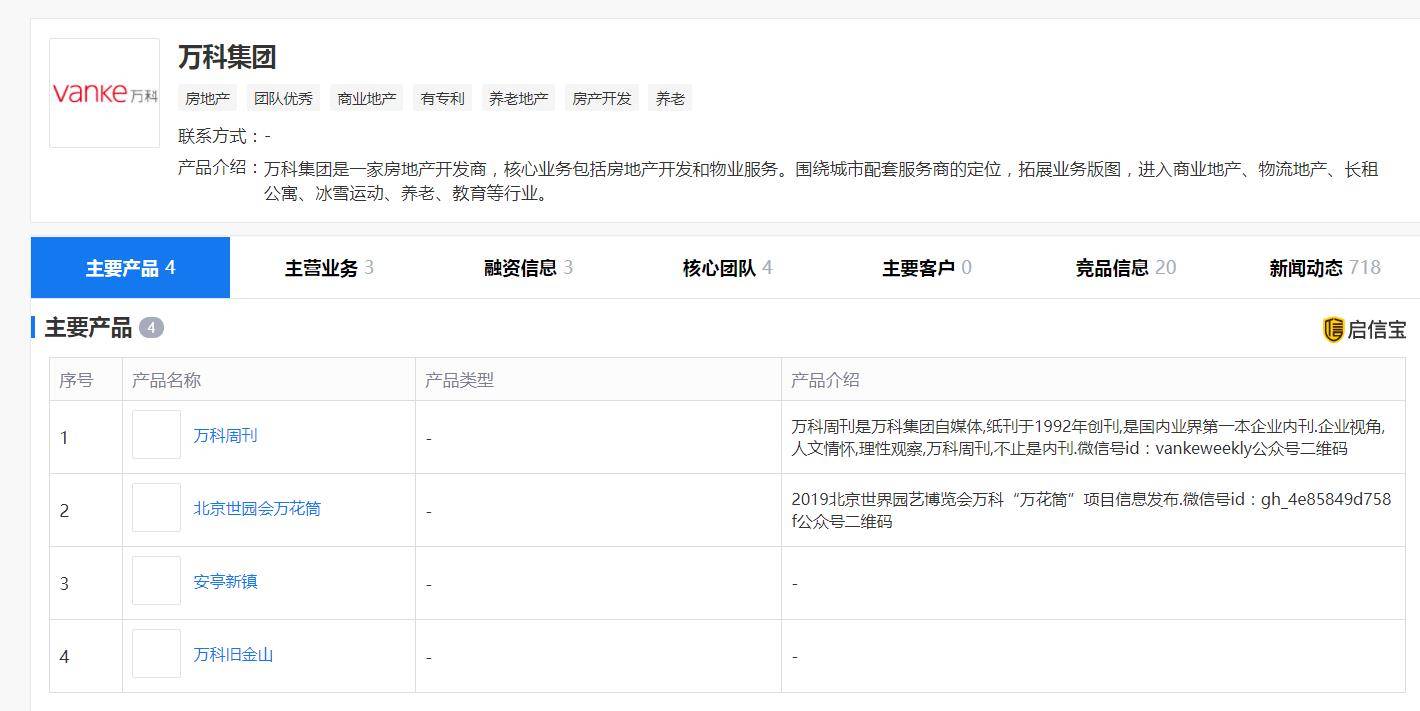Switch to the 主营业务 tab
The height and width of the screenshot is (711, 1420).
[329, 268]
